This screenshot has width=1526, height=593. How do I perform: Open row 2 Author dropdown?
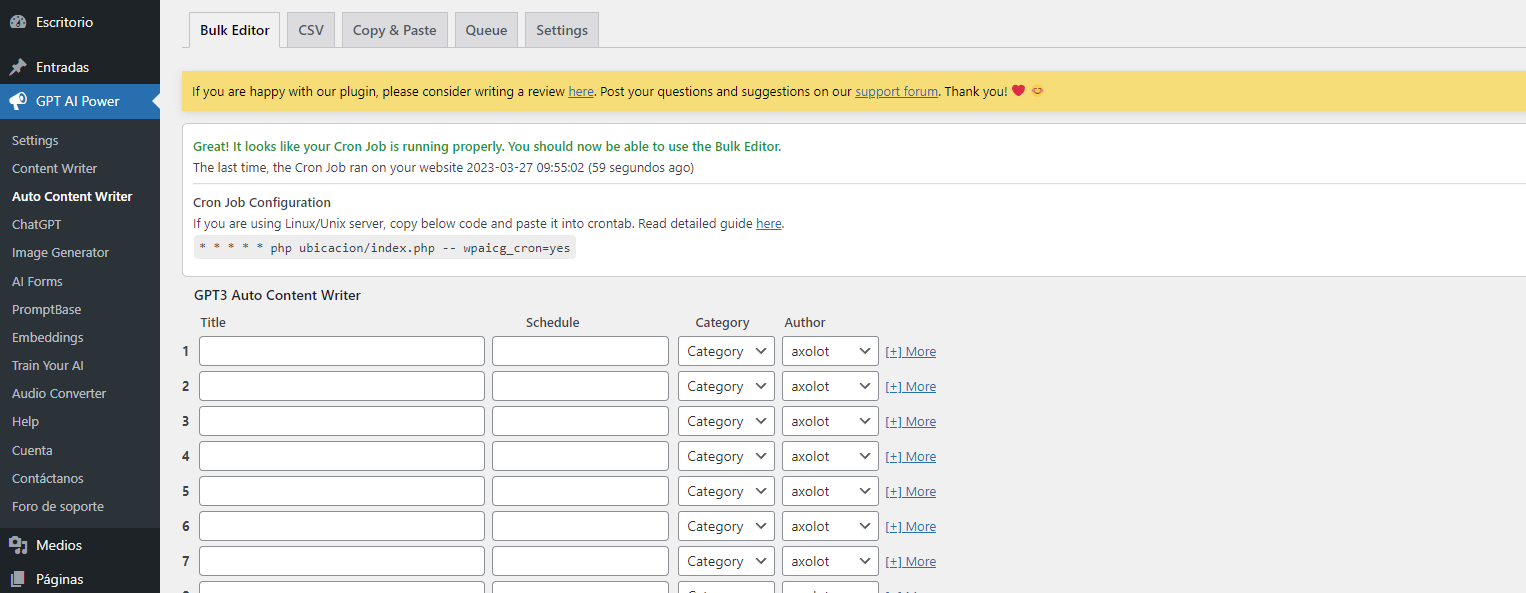(x=830, y=386)
